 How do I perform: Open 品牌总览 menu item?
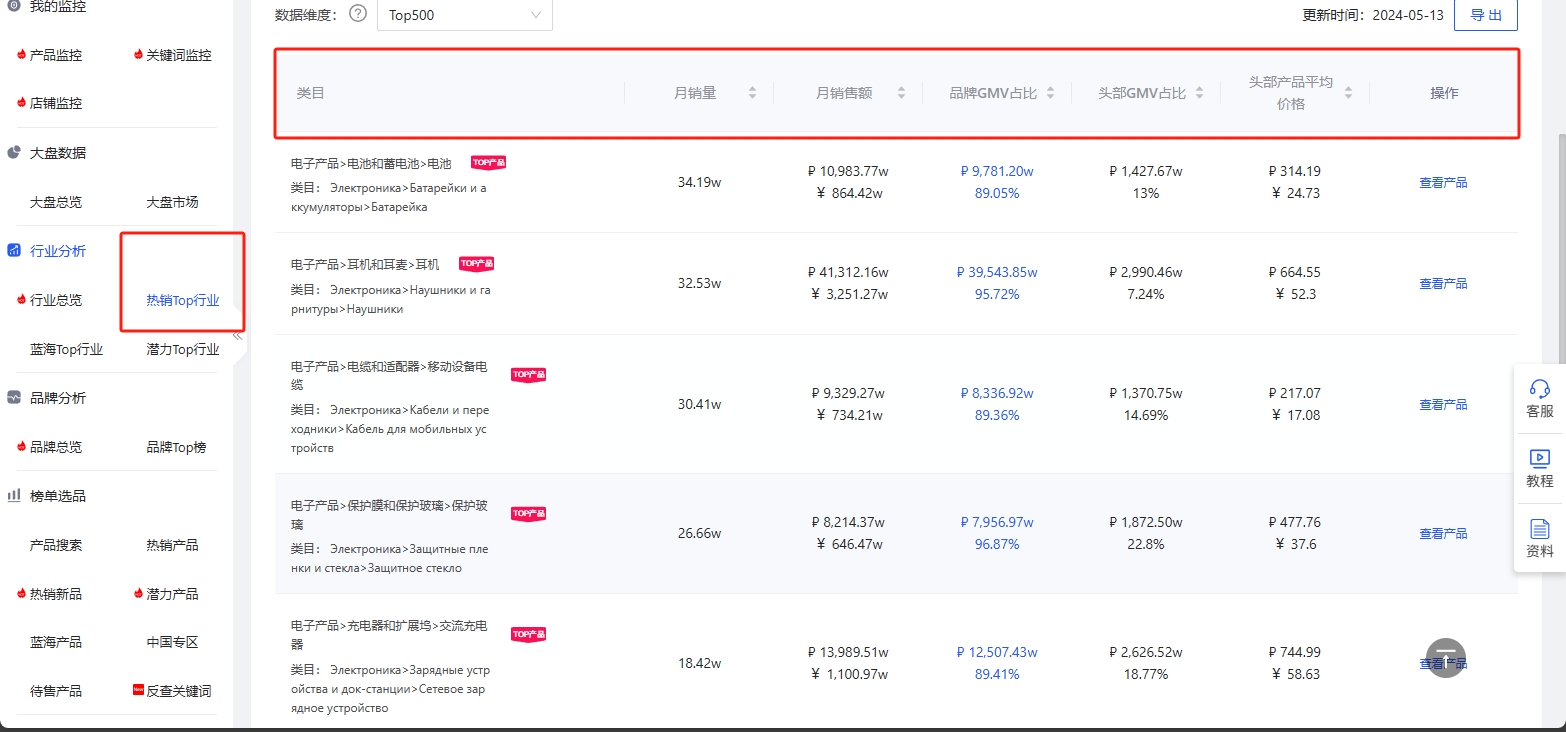[x=56, y=447]
